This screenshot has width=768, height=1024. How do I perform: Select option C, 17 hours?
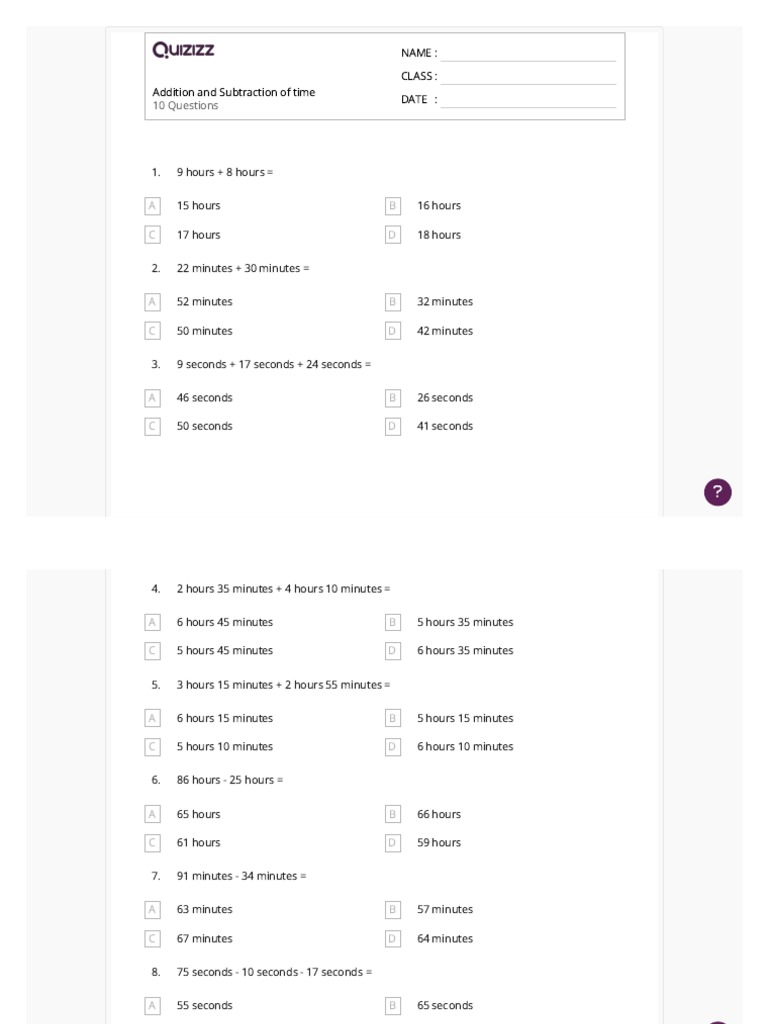click(153, 235)
